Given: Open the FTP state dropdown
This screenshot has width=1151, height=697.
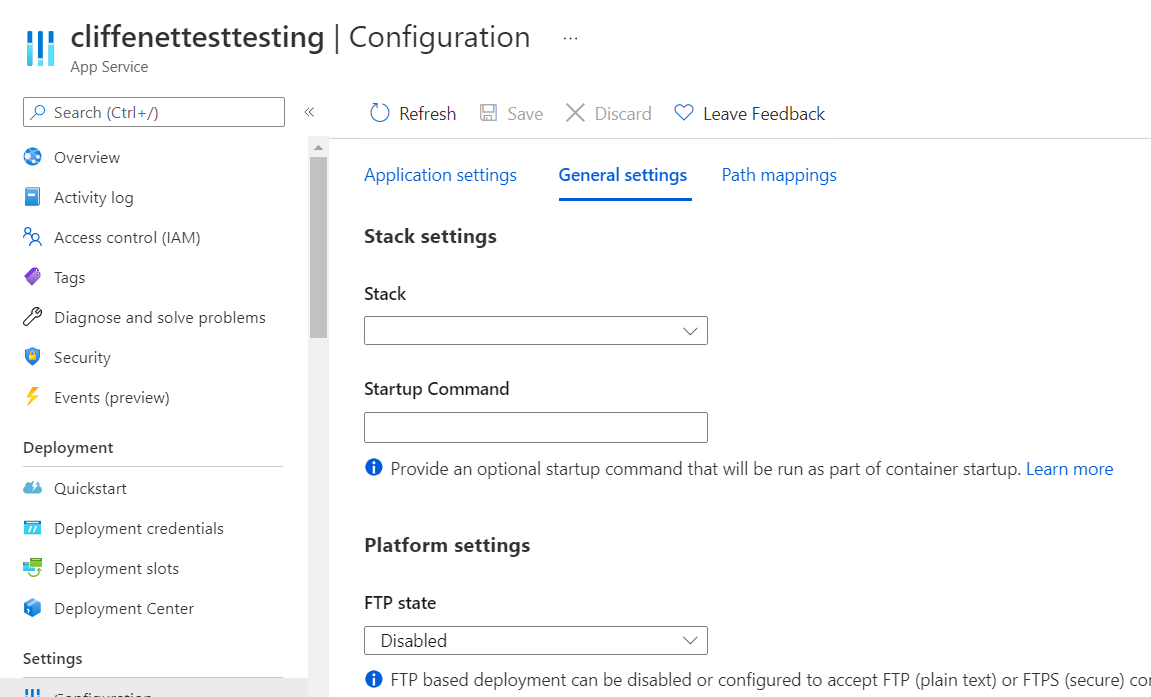Looking at the screenshot, I should pos(536,640).
